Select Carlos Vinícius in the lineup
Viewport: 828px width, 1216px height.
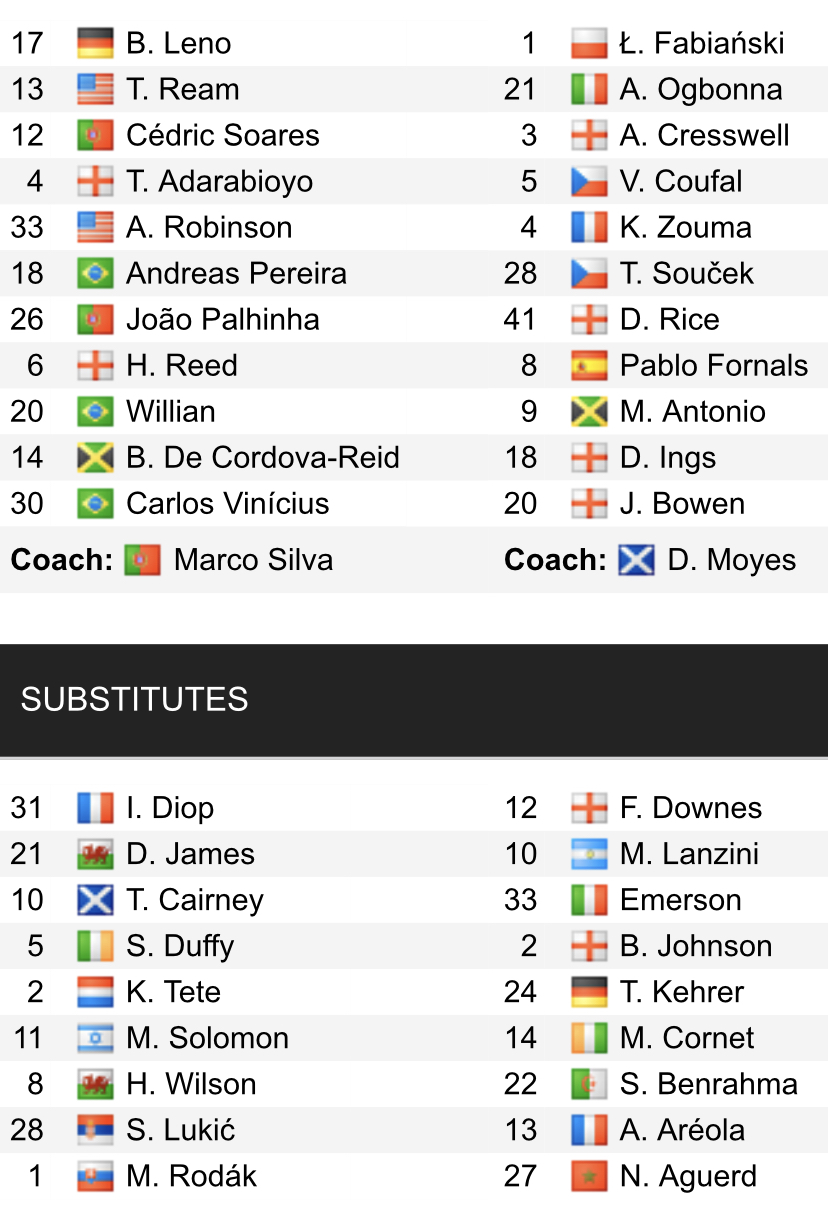227,503
